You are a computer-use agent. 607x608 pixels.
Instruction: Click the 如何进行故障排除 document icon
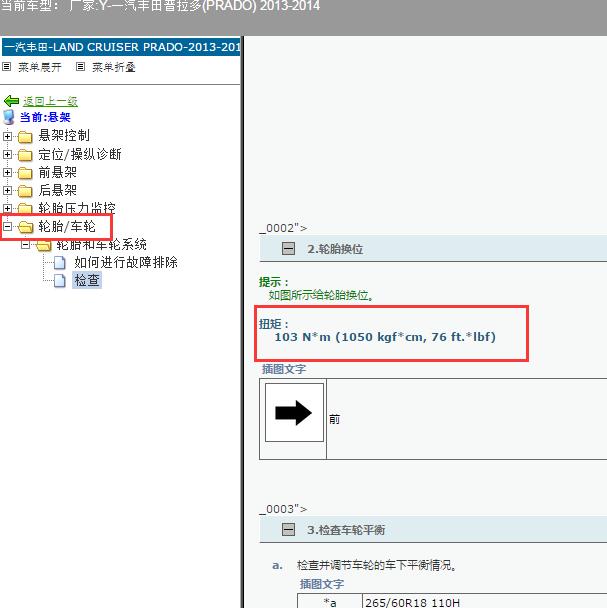click(59, 263)
